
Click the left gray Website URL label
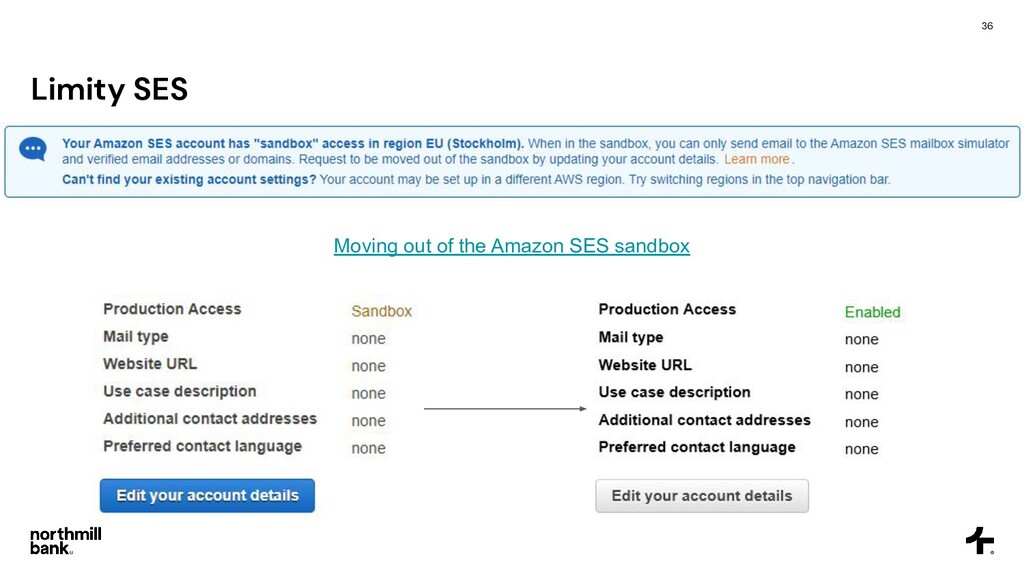150,364
